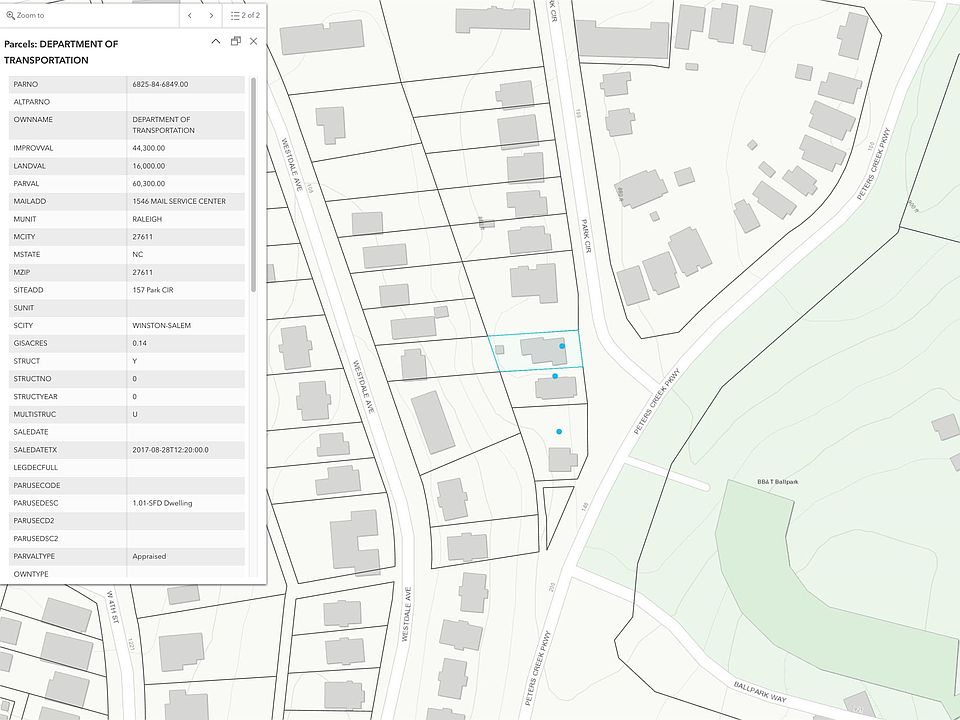Click blue point below the highlighted parcel
The height and width of the screenshot is (720, 960).
pos(555,376)
